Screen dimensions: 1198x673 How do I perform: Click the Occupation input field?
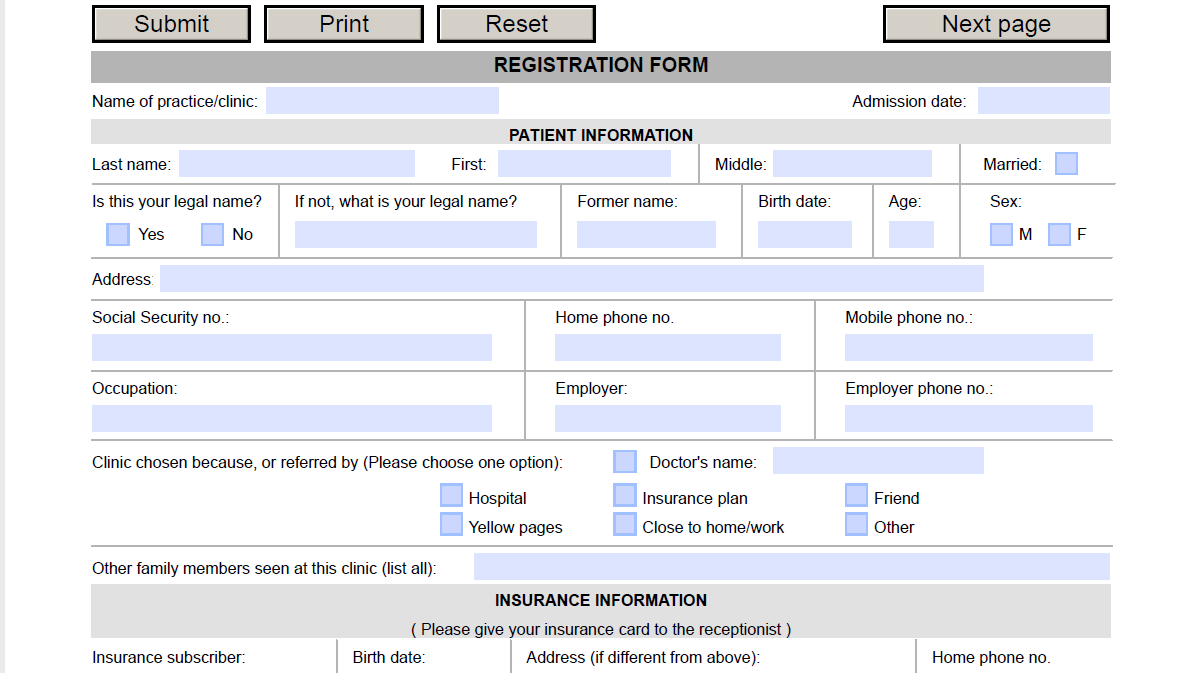[x=292, y=419]
